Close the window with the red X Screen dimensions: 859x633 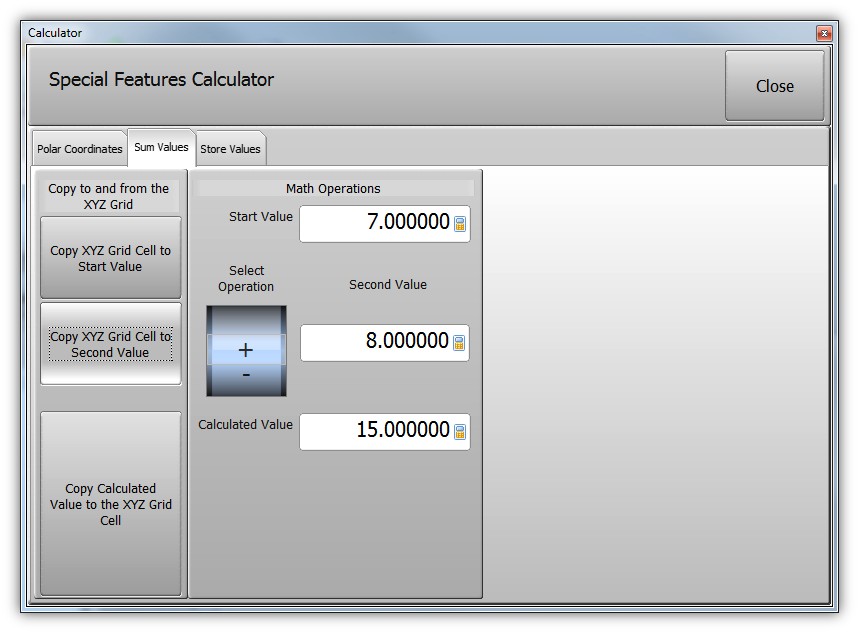tap(824, 33)
